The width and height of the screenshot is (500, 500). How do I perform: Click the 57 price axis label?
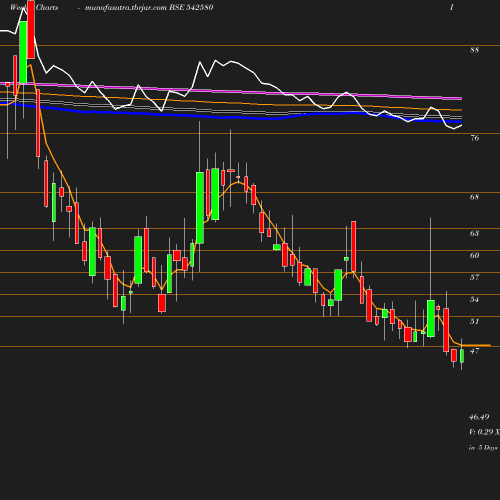474,277
